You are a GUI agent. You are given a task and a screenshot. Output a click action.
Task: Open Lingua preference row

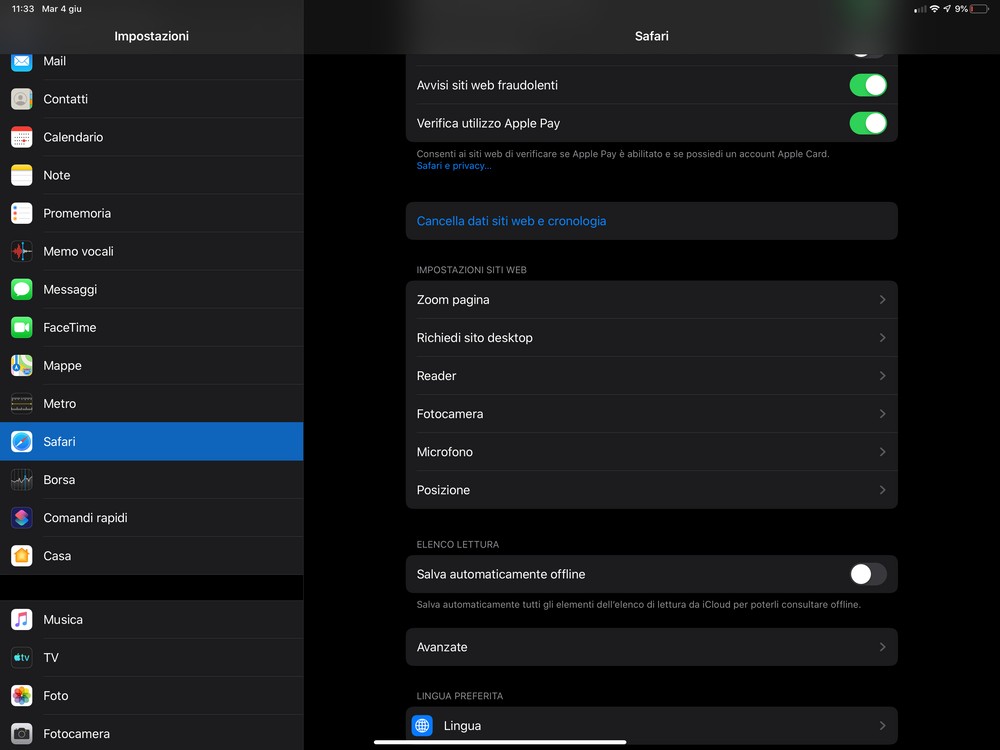pyautogui.click(x=652, y=726)
